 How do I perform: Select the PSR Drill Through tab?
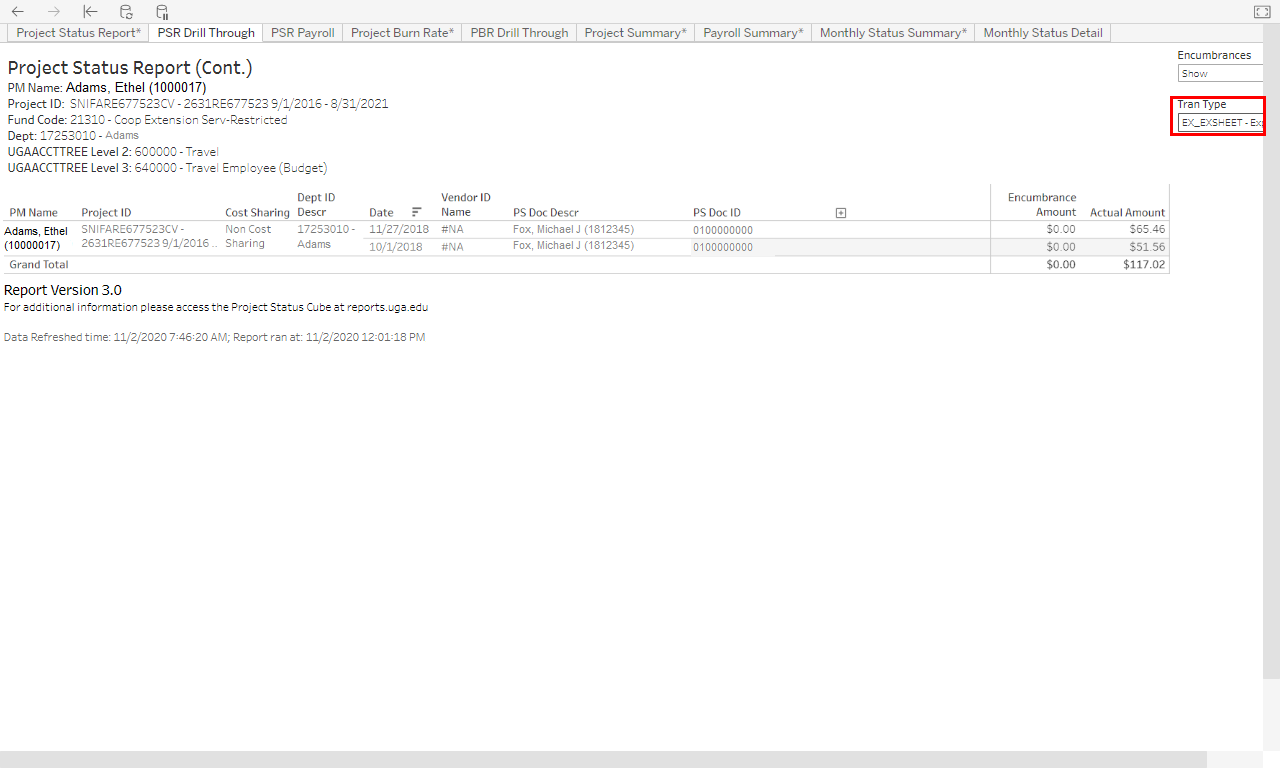tap(206, 33)
